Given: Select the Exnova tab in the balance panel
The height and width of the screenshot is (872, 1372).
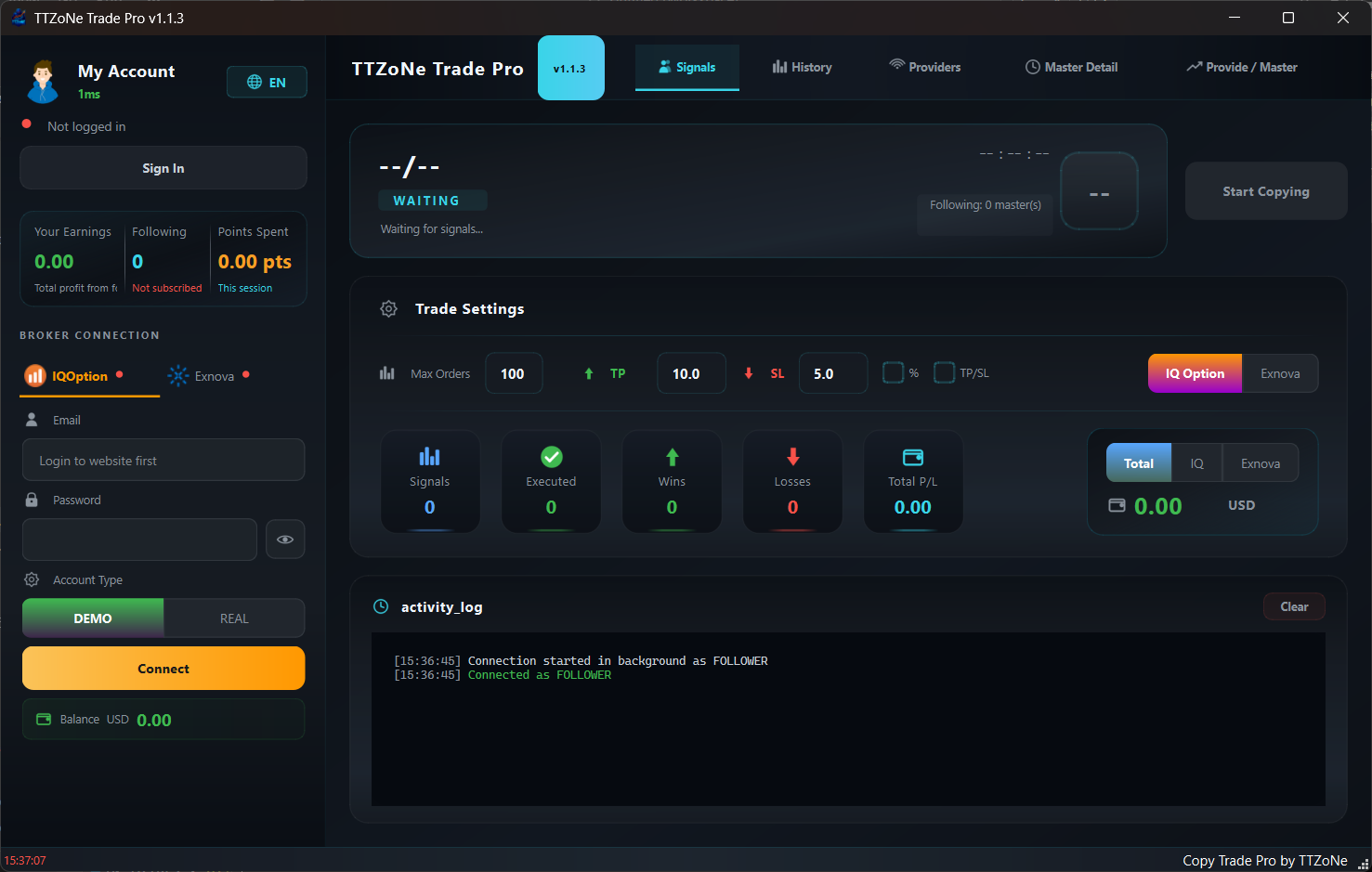Looking at the screenshot, I should point(1260,462).
